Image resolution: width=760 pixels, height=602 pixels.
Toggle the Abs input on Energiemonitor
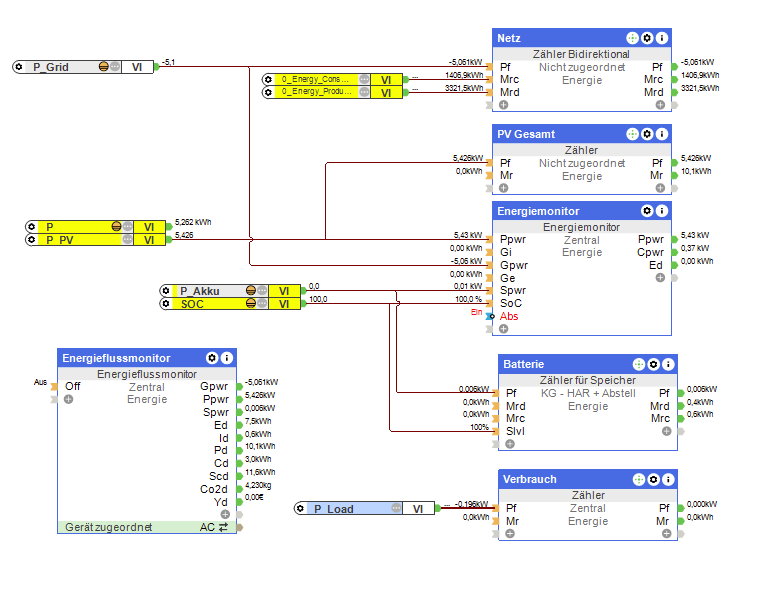tap(509, 316)
